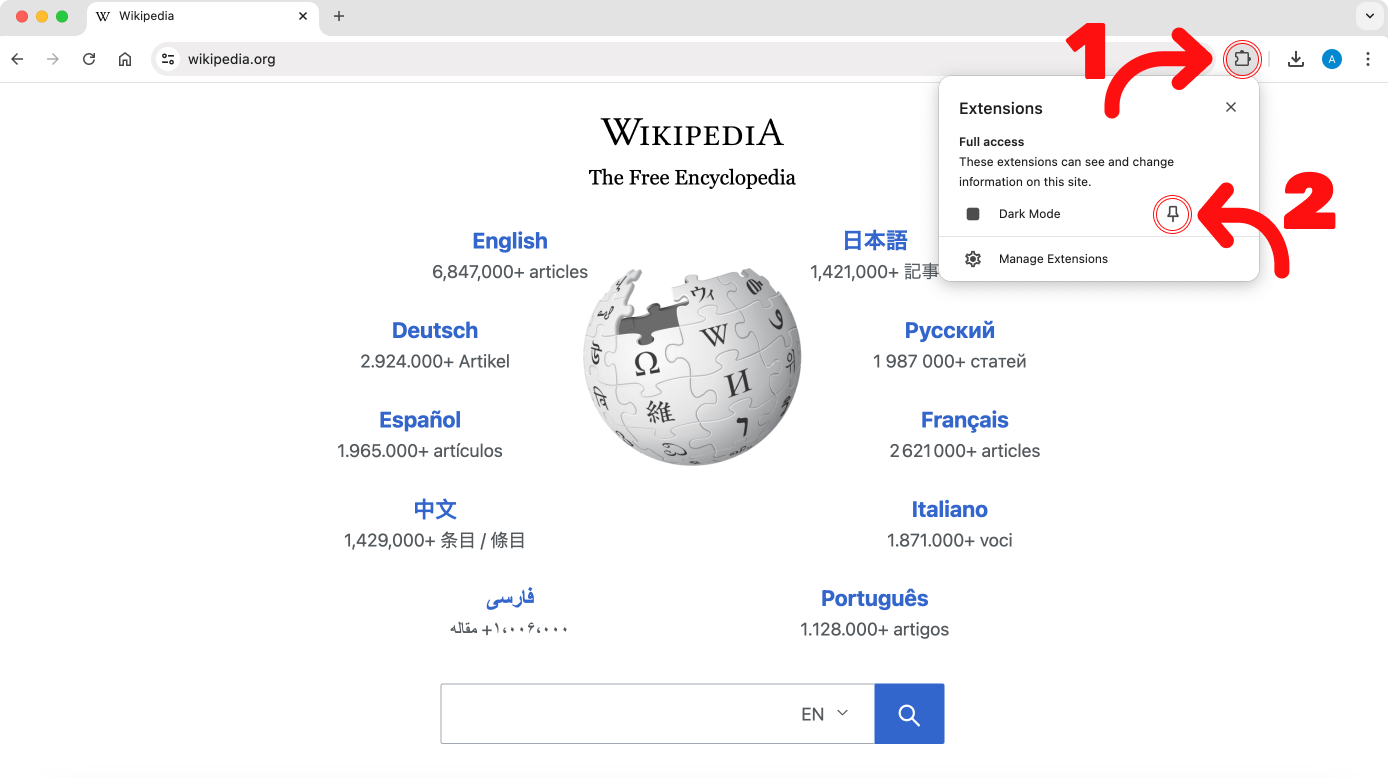
Task: Open Español Wikipedia link
Action: coord(420,420)
